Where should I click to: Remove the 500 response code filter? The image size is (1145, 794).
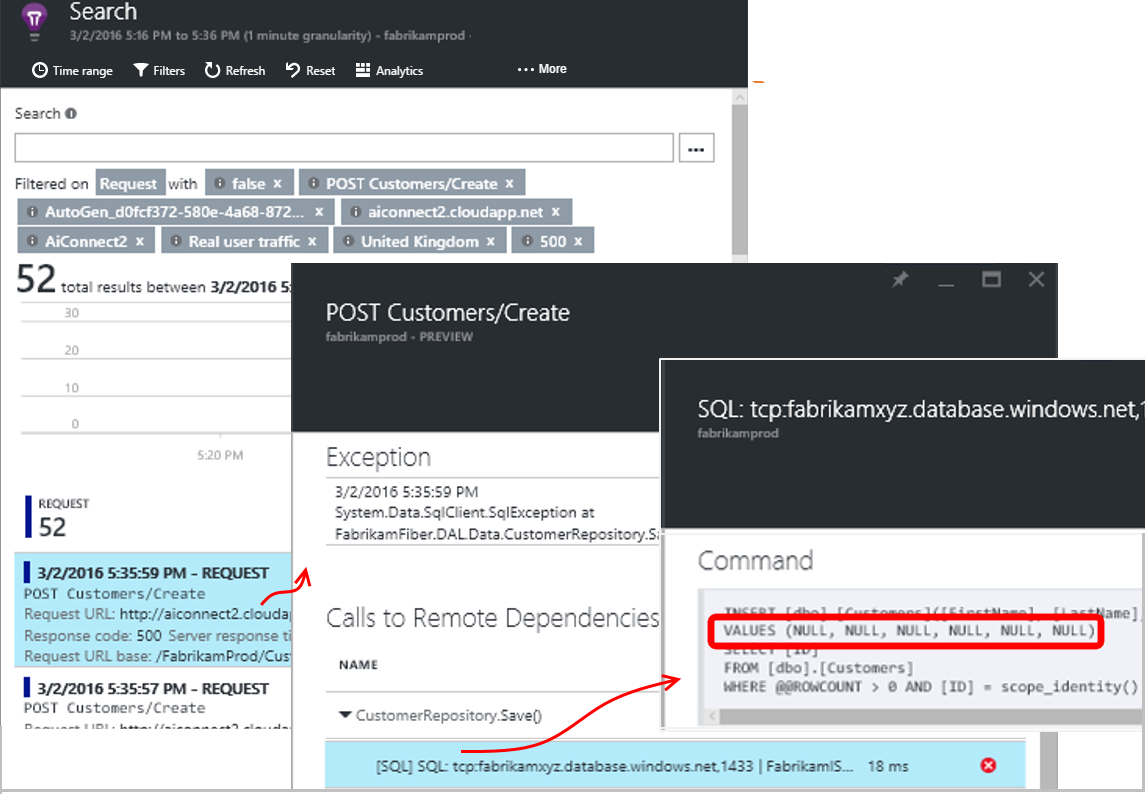(x=578, y=241)
